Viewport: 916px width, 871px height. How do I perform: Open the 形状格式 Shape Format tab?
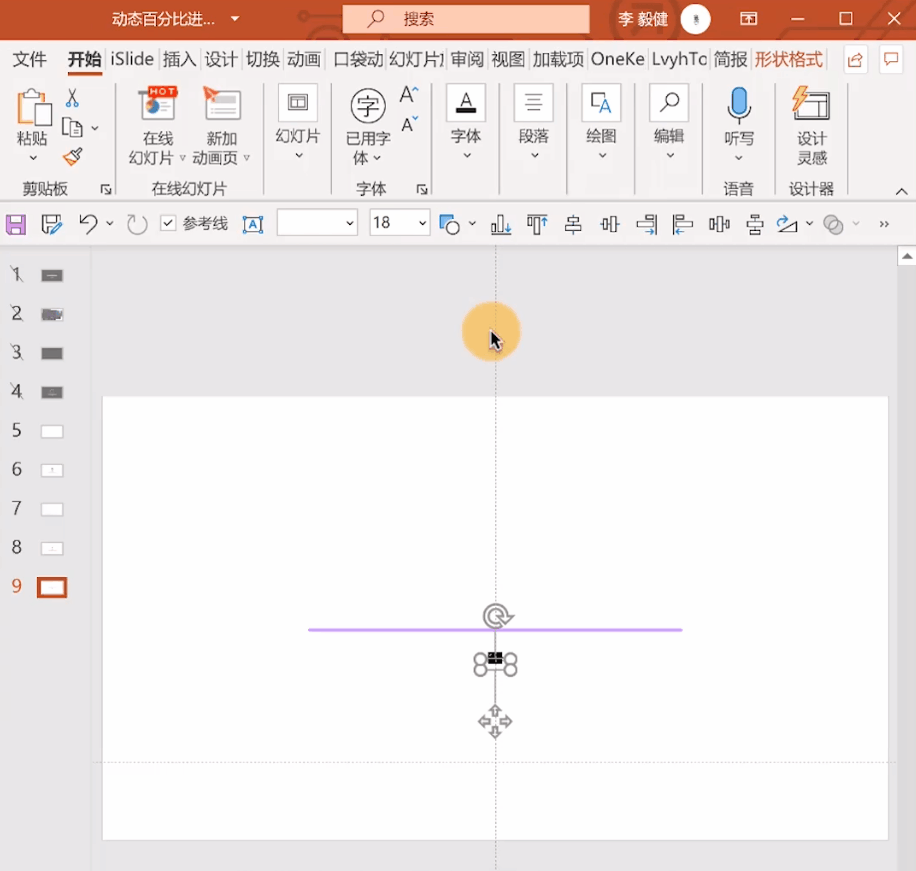789,59
